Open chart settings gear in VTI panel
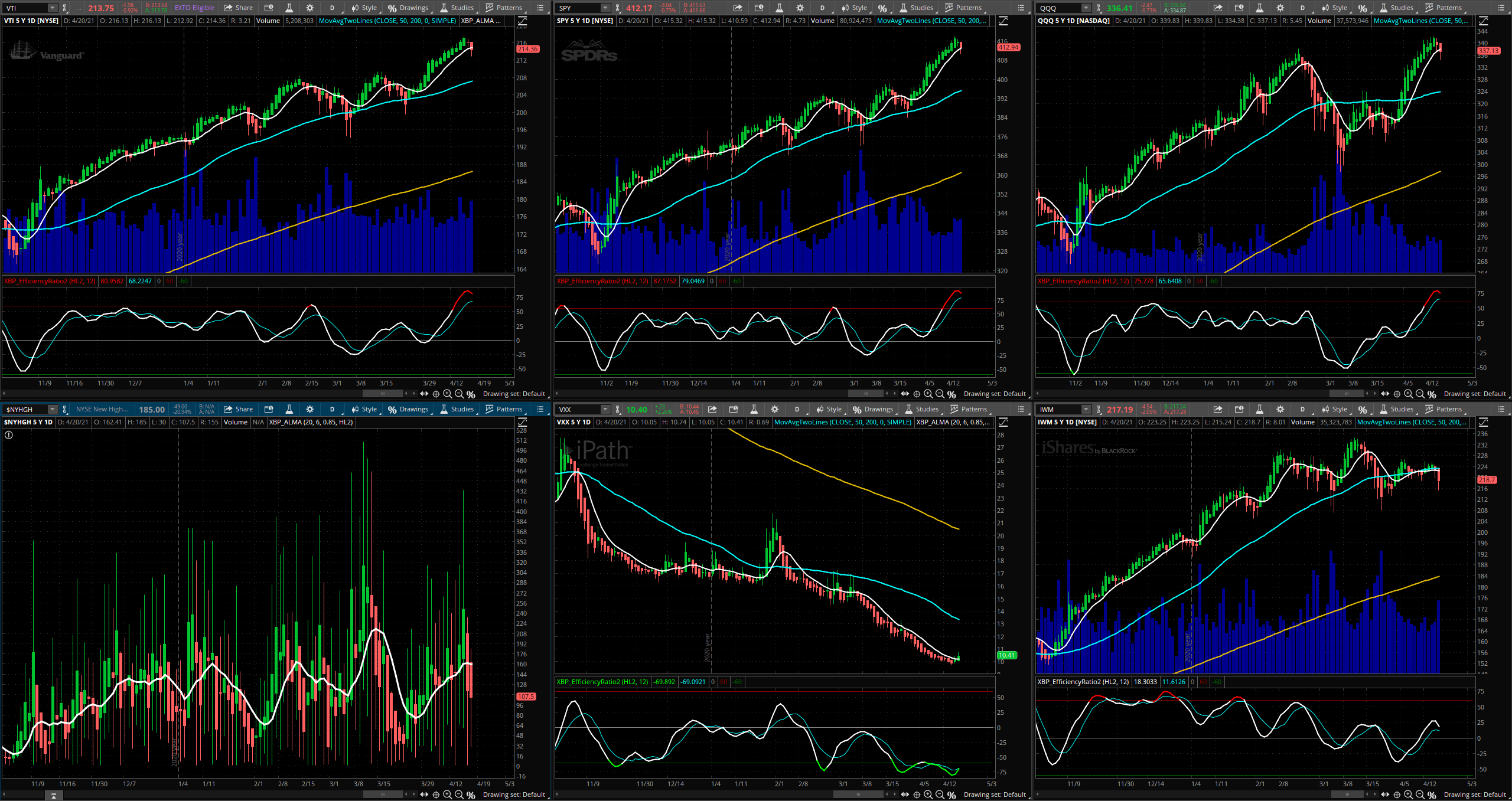This screenshot has height=801, width=1512. pyautogui.click(x=310, y=8)
